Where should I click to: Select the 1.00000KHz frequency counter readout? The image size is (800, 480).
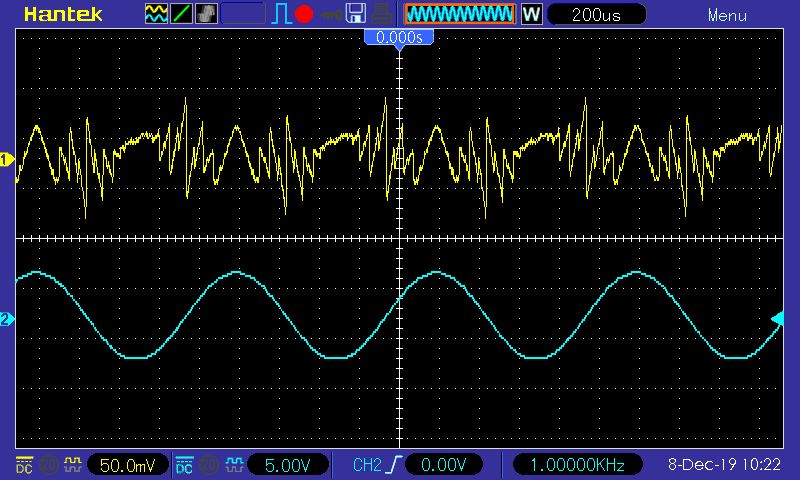[578, 465]
